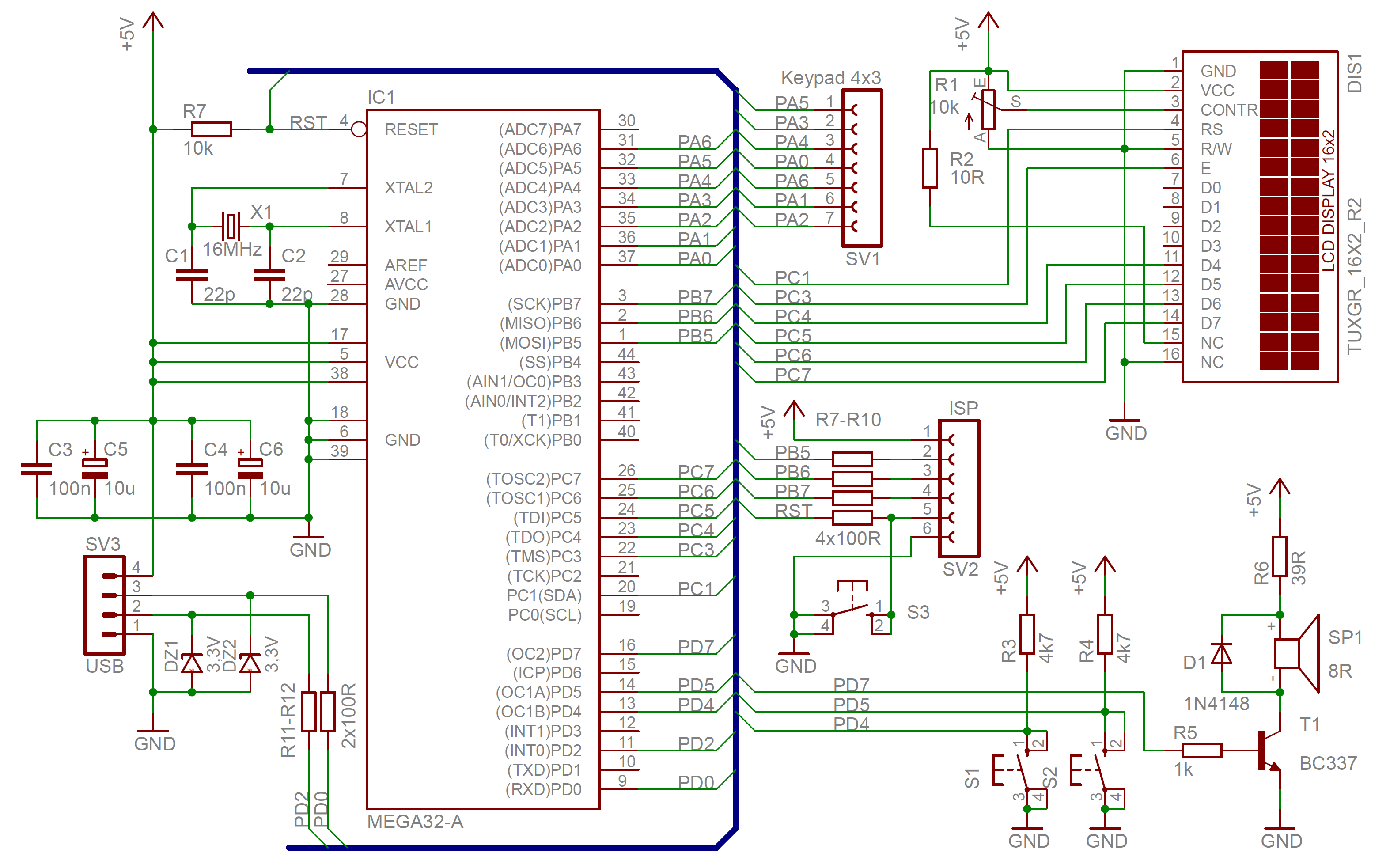Click the 'RS' pin label on LCD
This screenshot has height=868, width=1390.
tap(1212, 129)
